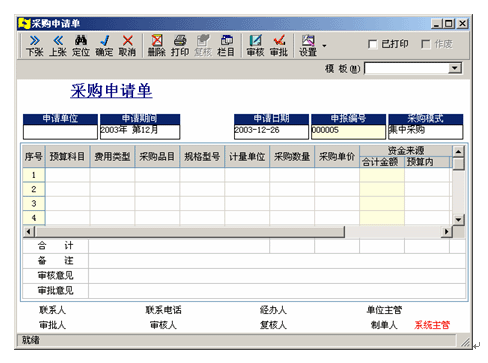Screen dimensions: 488x363
Task: Click the horizontal scrollbar right arrow
Action: pyautogui.click(x=446, y=232)
